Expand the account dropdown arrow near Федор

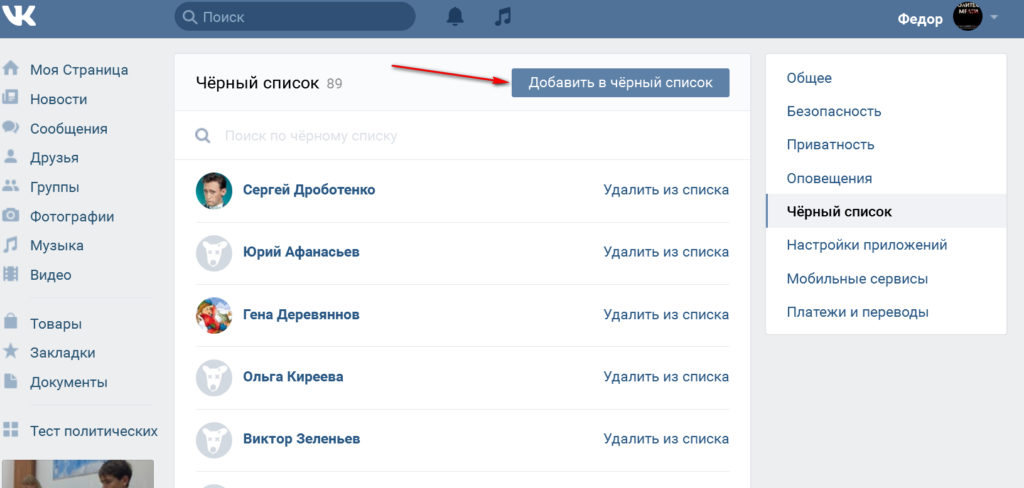click(994, 18)
